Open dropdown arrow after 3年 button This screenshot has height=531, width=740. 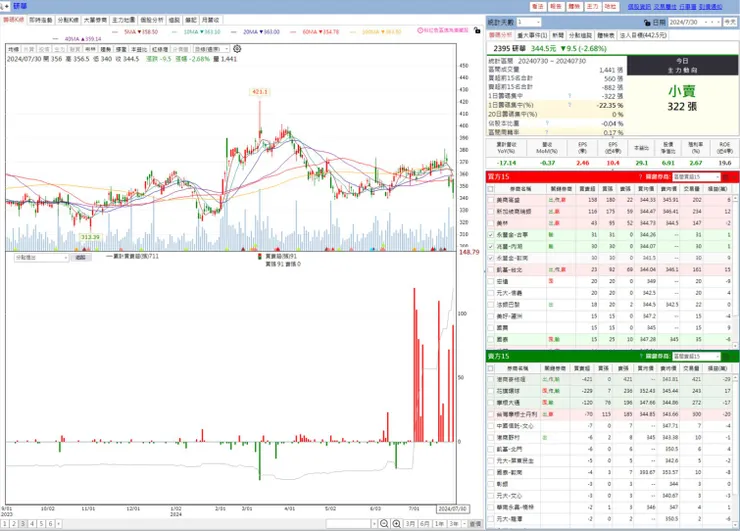(x=464, y=524)
